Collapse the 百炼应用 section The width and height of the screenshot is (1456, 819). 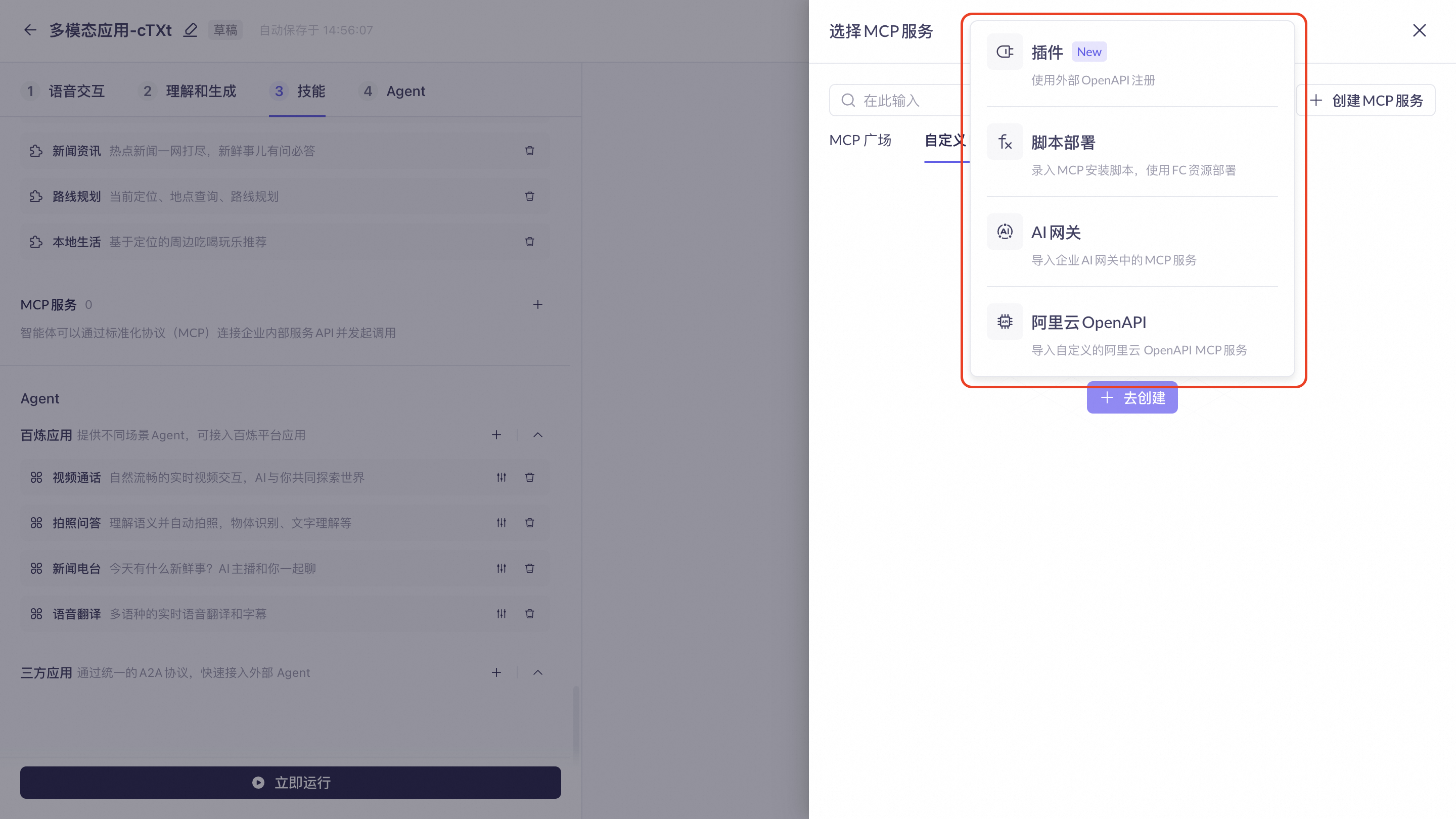[537, 435]
